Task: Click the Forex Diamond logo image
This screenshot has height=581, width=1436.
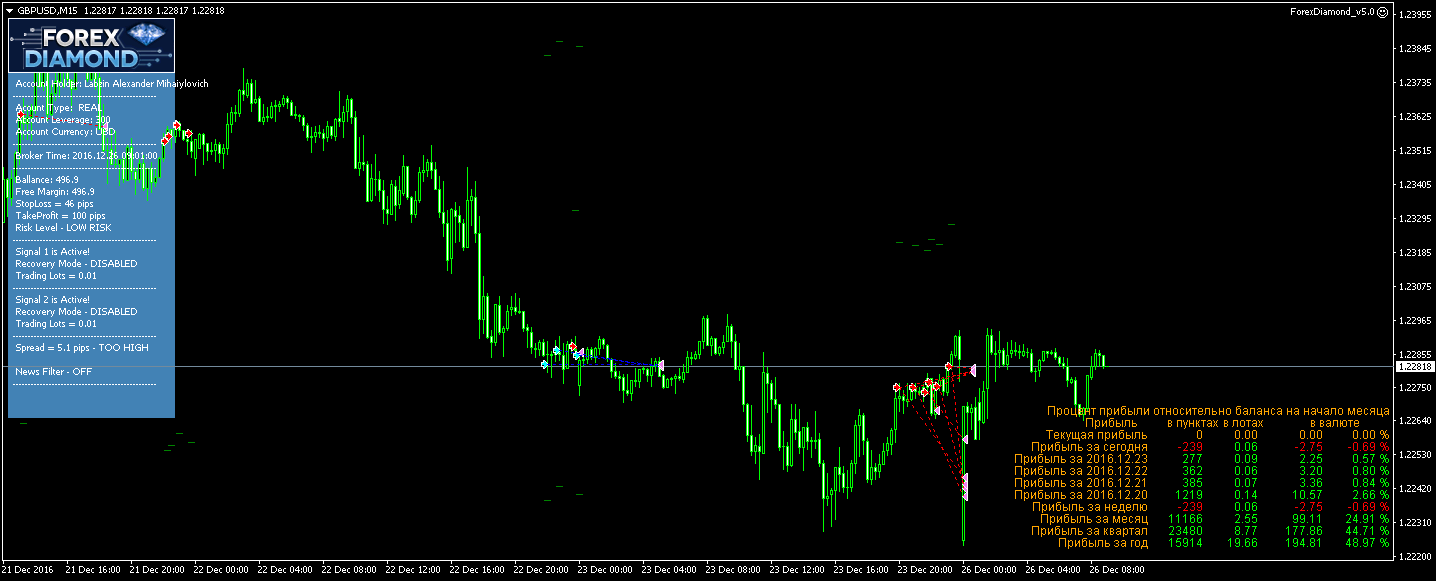Action: pos(92,46)
